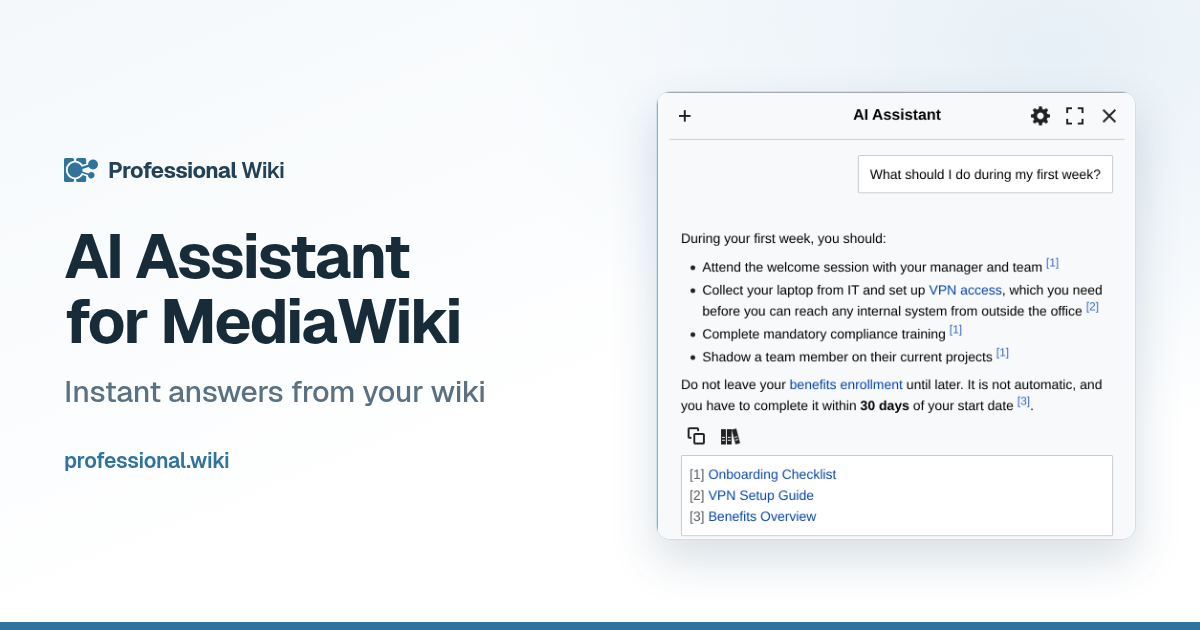This screenshot has height=630, width=1200.
Task: Click the Professional Wiki brand name
Action: (196, 170)
